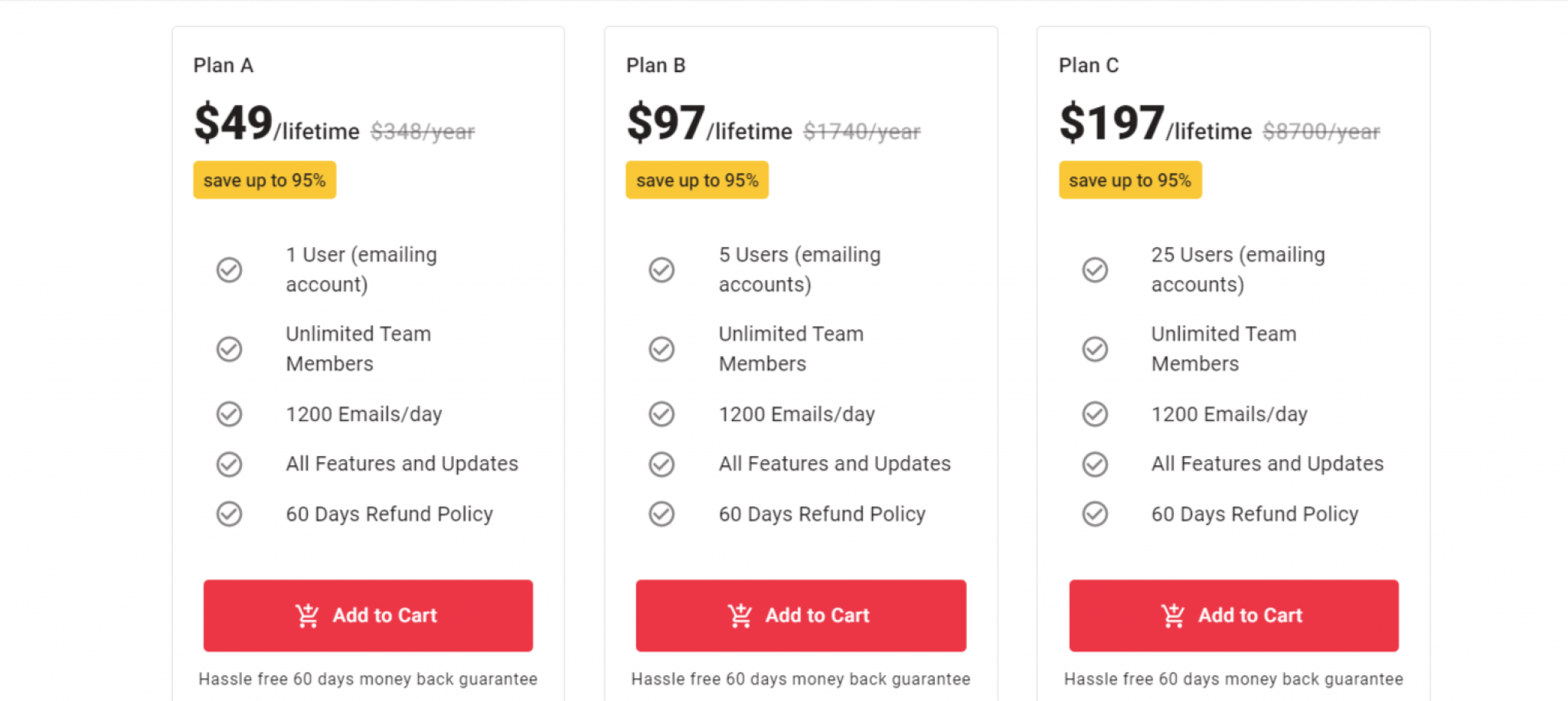This screenshot has width=1568, height=701.
Task: Click Plan B's All Features checkmark icon
Action: click(661, 464)
